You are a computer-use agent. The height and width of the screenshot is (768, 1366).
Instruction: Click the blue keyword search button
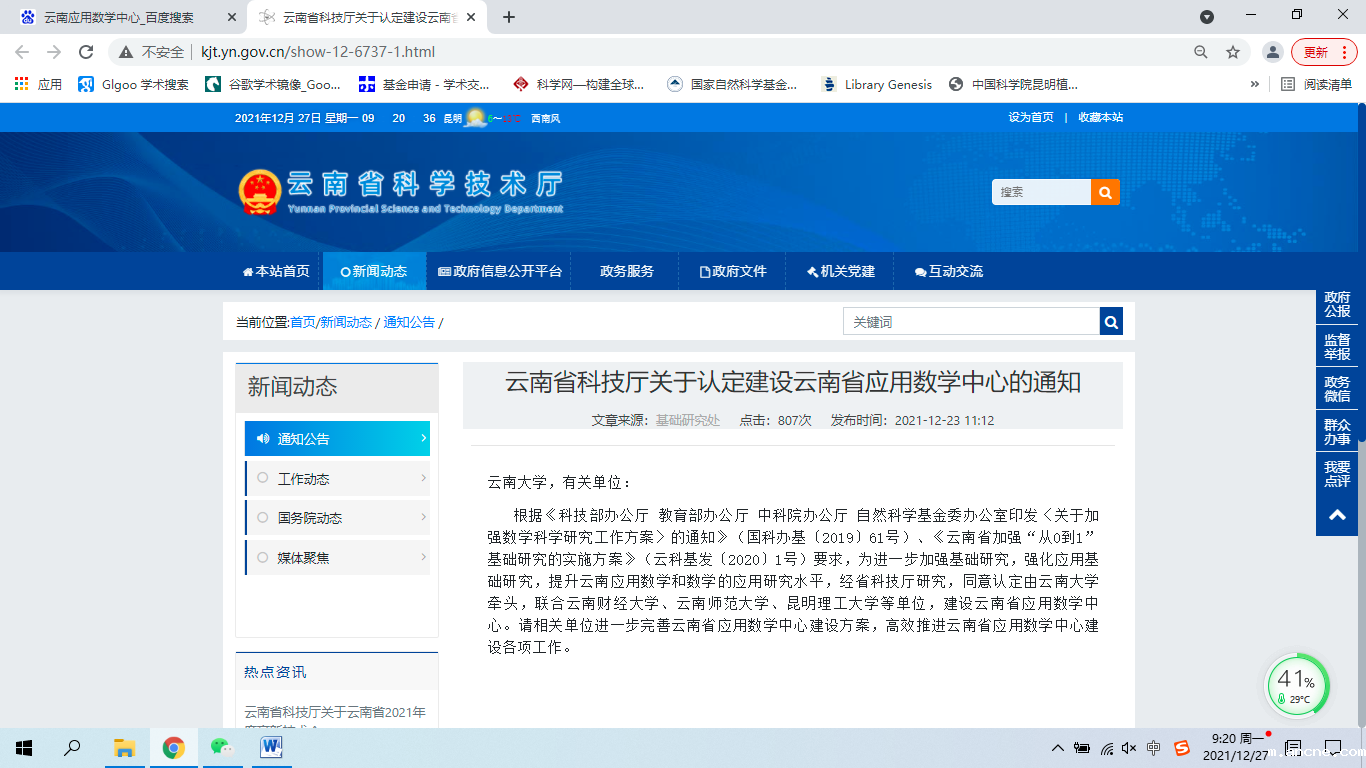point(1111,321)
